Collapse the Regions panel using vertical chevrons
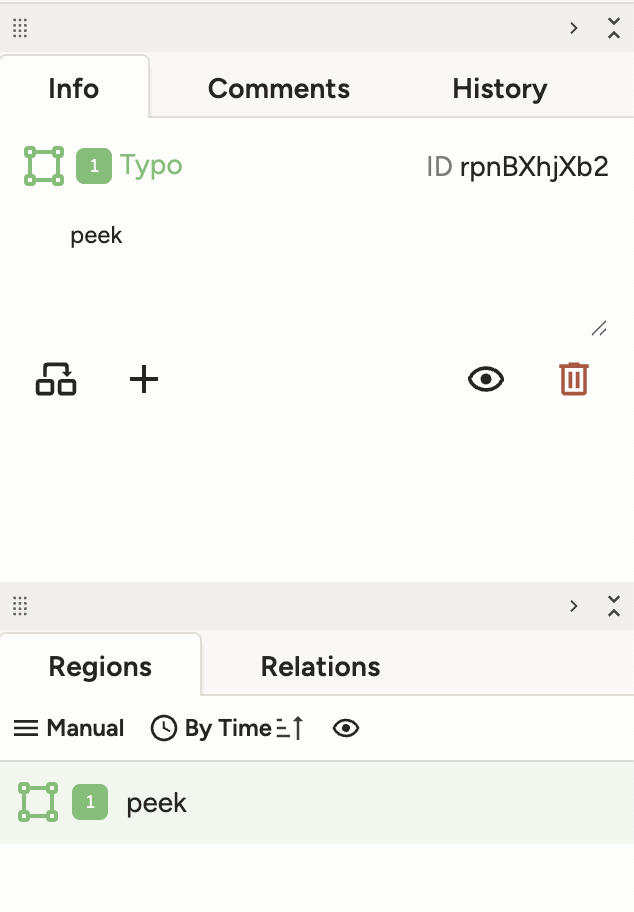Image resolution: width=634 pixels, height=912 pixels. click(614, 606)
